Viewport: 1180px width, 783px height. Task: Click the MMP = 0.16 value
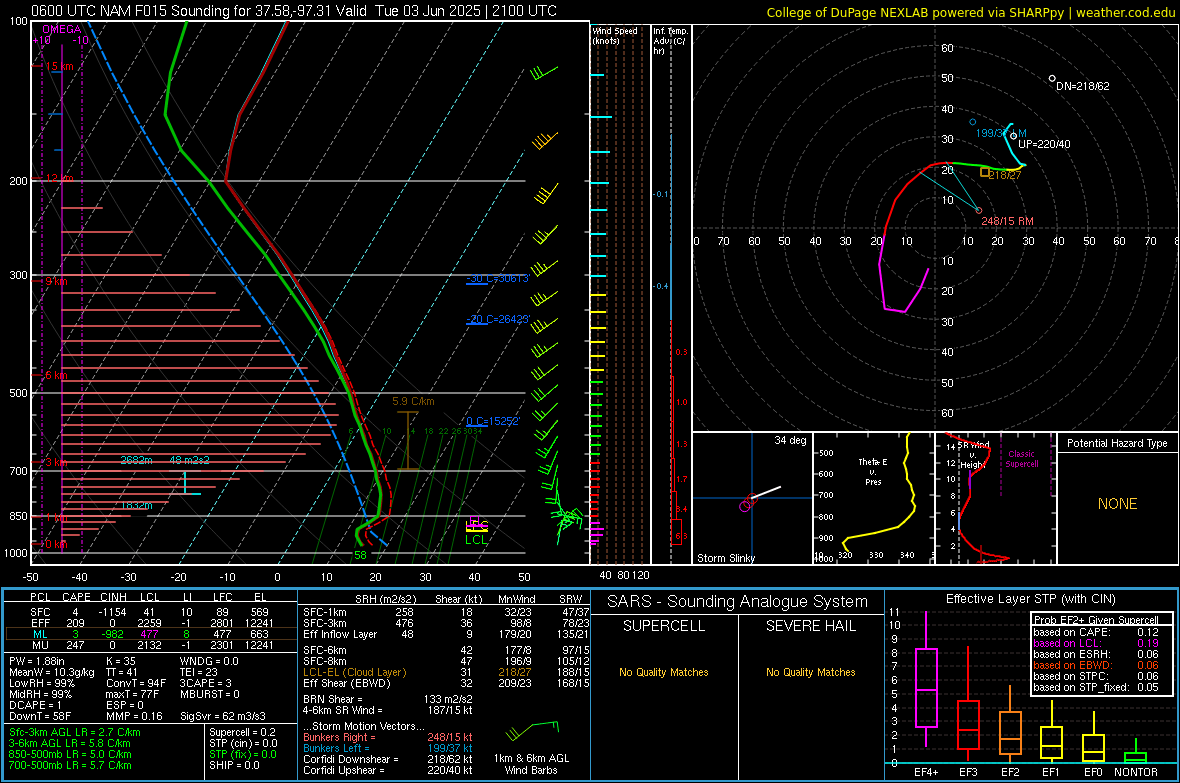[x=134, y=716]
